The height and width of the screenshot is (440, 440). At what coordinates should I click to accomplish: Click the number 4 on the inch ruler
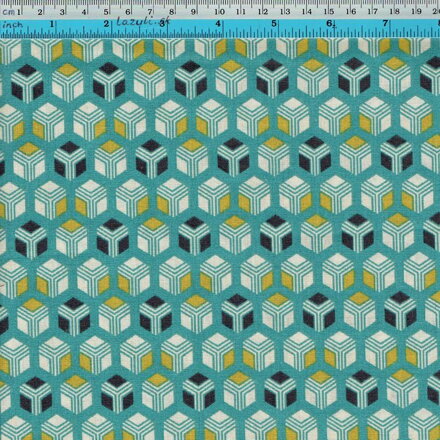(218, 24)
